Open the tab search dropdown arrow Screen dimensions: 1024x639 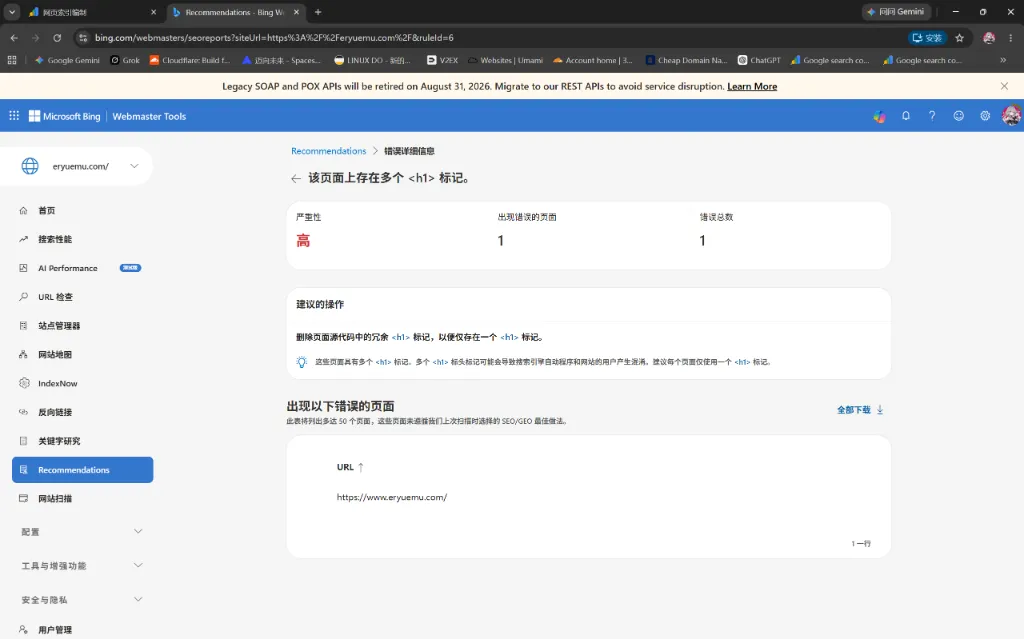pyautogui.click(x=12, y=12)
